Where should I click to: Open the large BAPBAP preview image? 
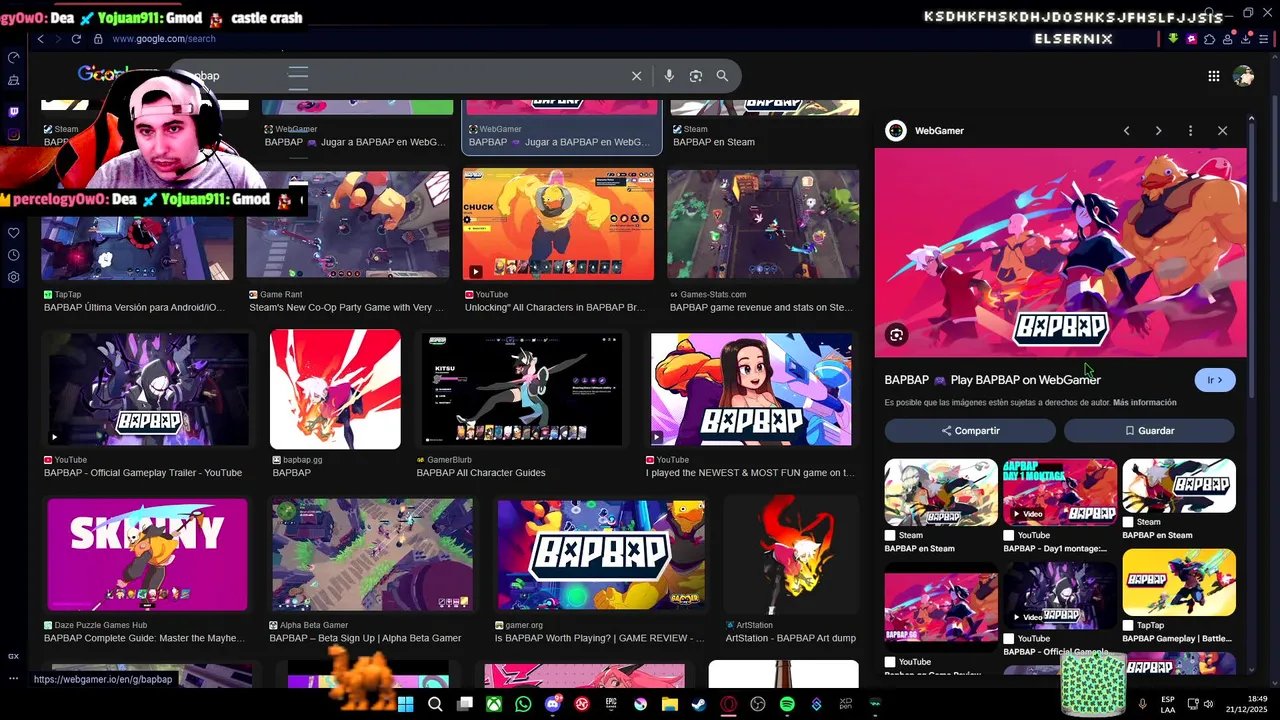pyautogui.click(x=1061, y=253)
